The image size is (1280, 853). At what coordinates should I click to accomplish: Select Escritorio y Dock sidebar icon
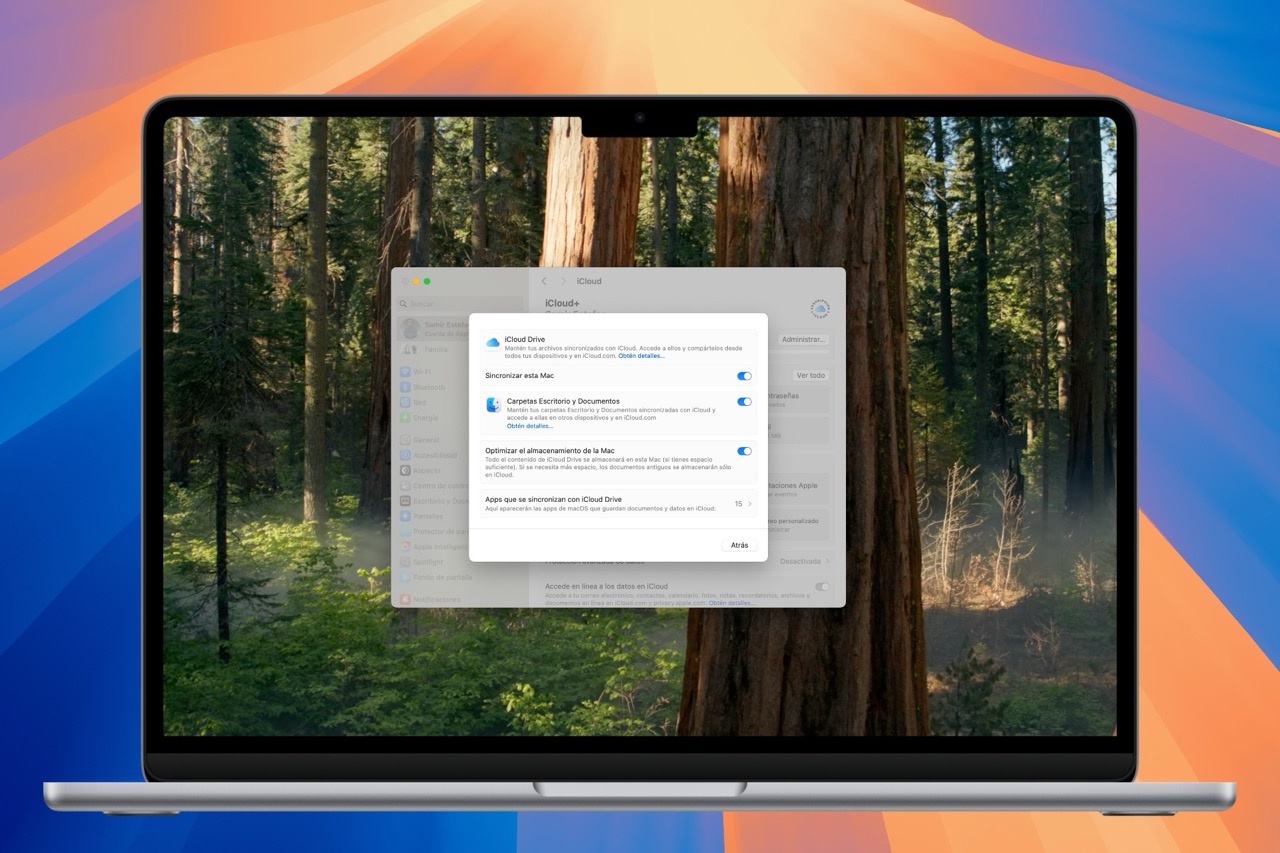(405, 501)
